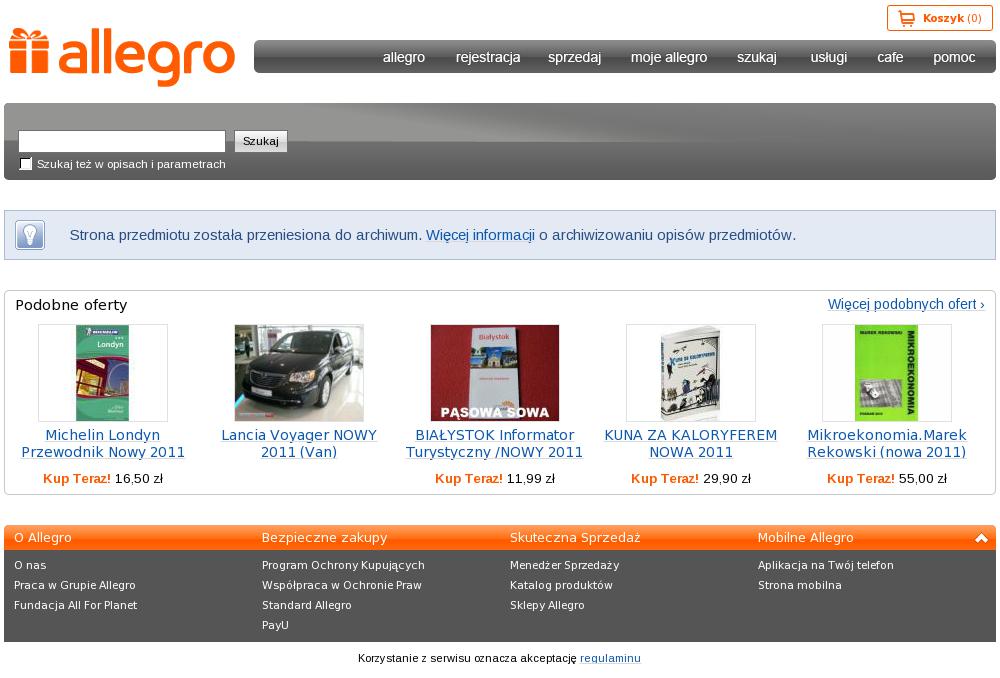Viewport: 1000px width, 678px height.
Task: Open Praca w Grupie Allegro link
Action: point(75,585)
